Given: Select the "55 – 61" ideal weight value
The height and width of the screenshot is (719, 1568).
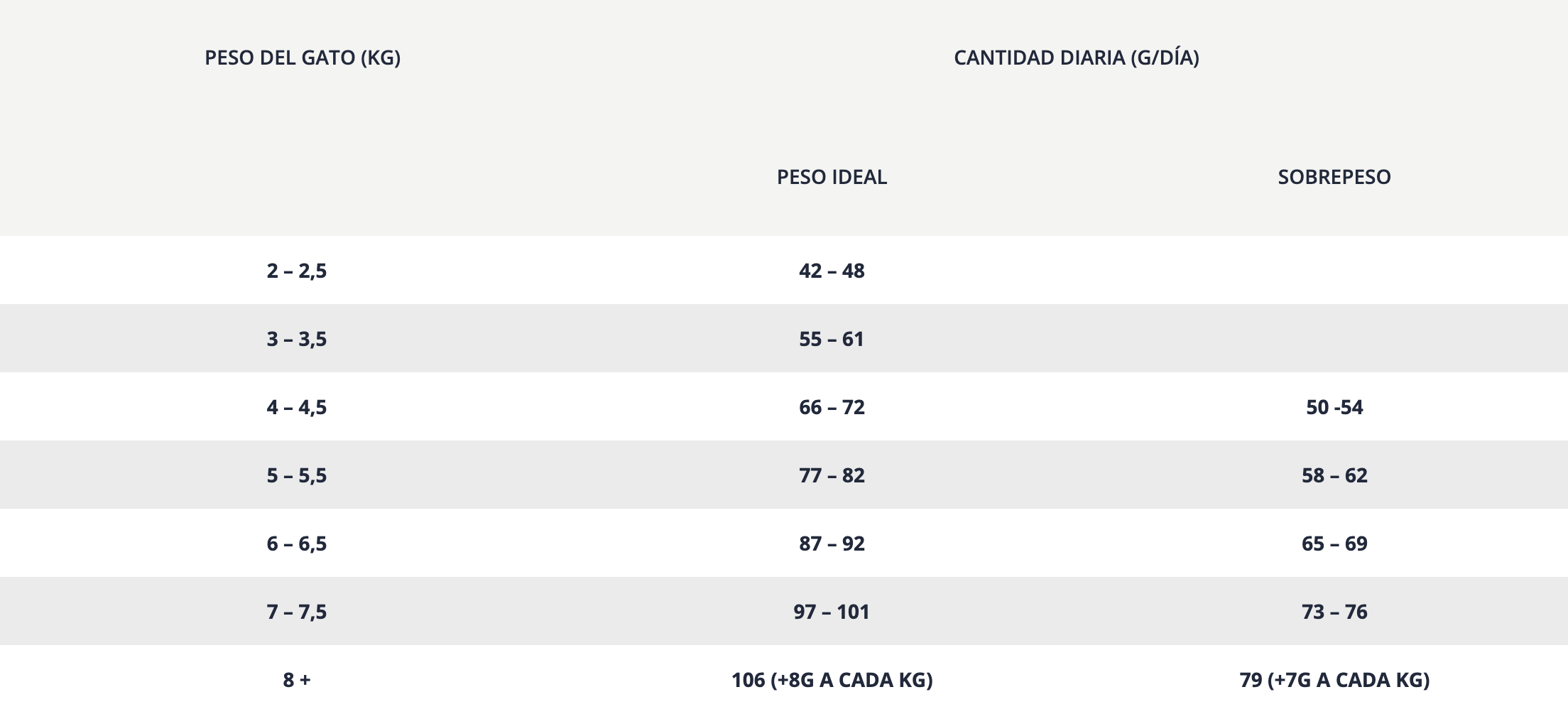Looking at the screenshot, I should click(832, 339).
